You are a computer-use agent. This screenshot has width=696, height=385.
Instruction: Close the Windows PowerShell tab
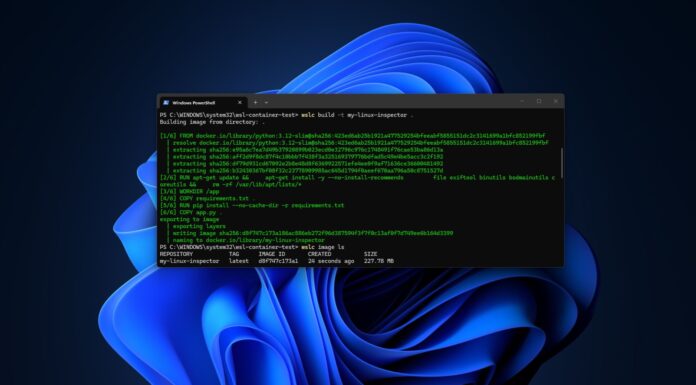click(x=240, y=103)
